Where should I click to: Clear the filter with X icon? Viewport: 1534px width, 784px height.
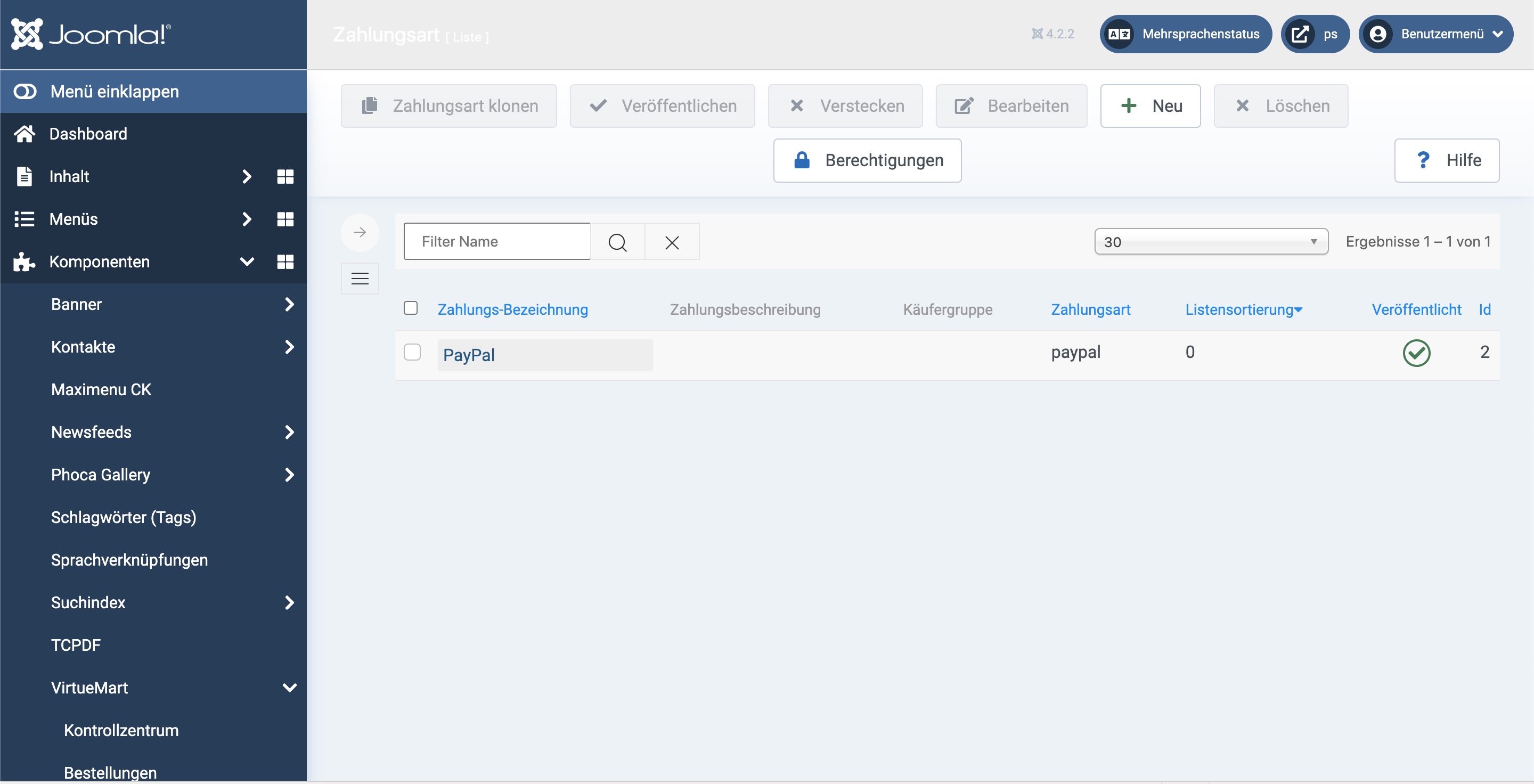tap(672, 242)
